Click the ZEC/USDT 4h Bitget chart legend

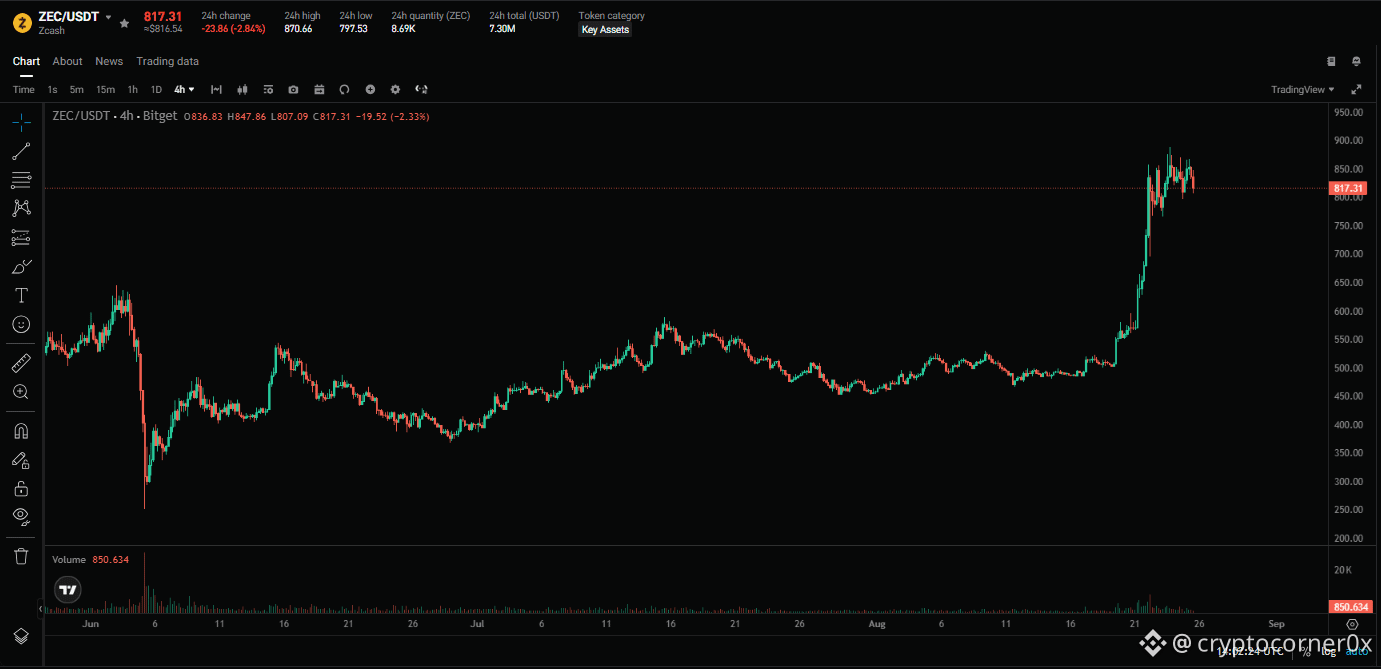(x=115, y=116)
